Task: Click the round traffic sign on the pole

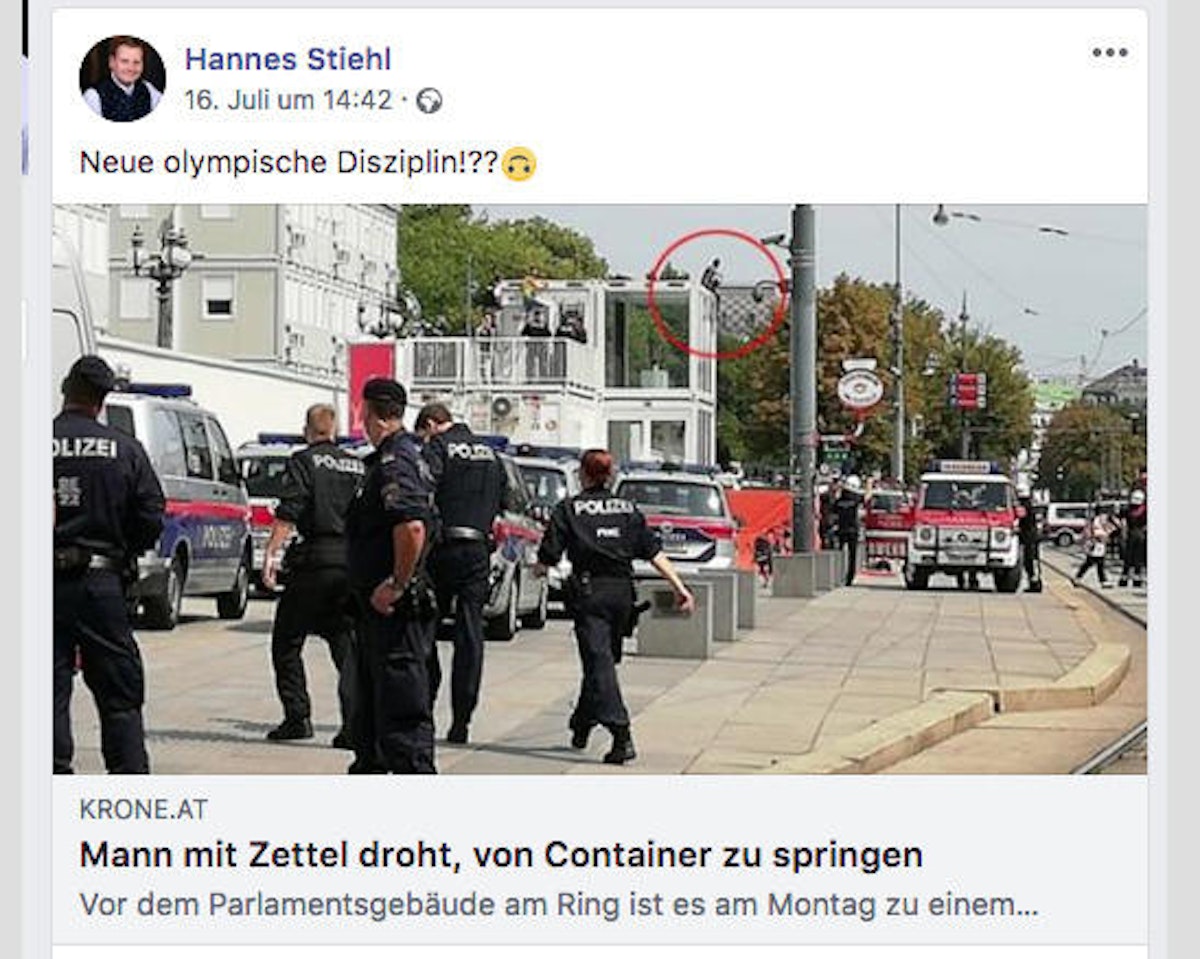Action: tap(860, 390)
